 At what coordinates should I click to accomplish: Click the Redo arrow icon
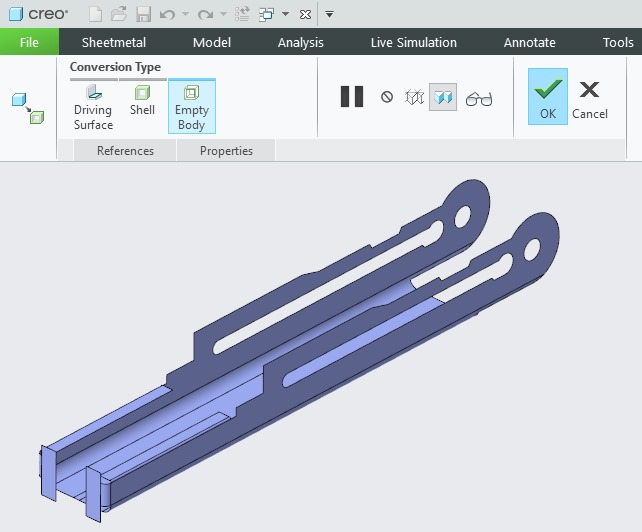pos(205,15)
